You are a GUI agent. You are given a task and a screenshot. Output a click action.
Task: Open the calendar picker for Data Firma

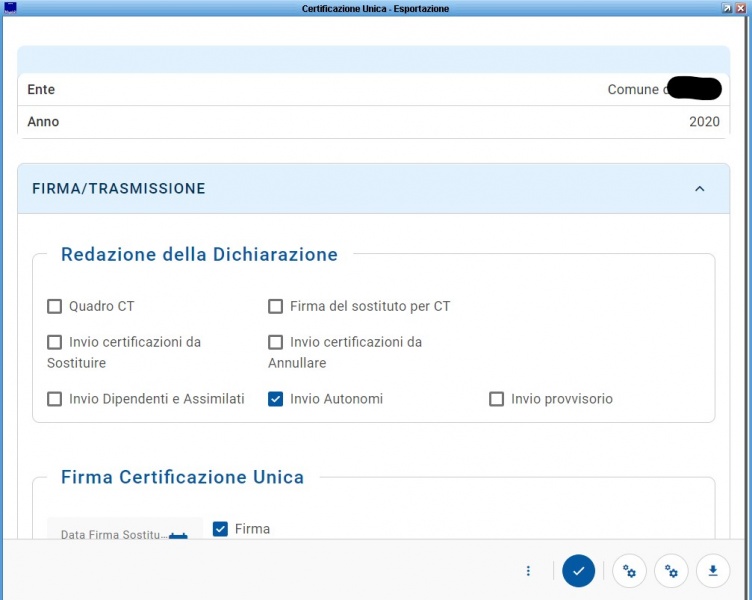coord(178,535)
